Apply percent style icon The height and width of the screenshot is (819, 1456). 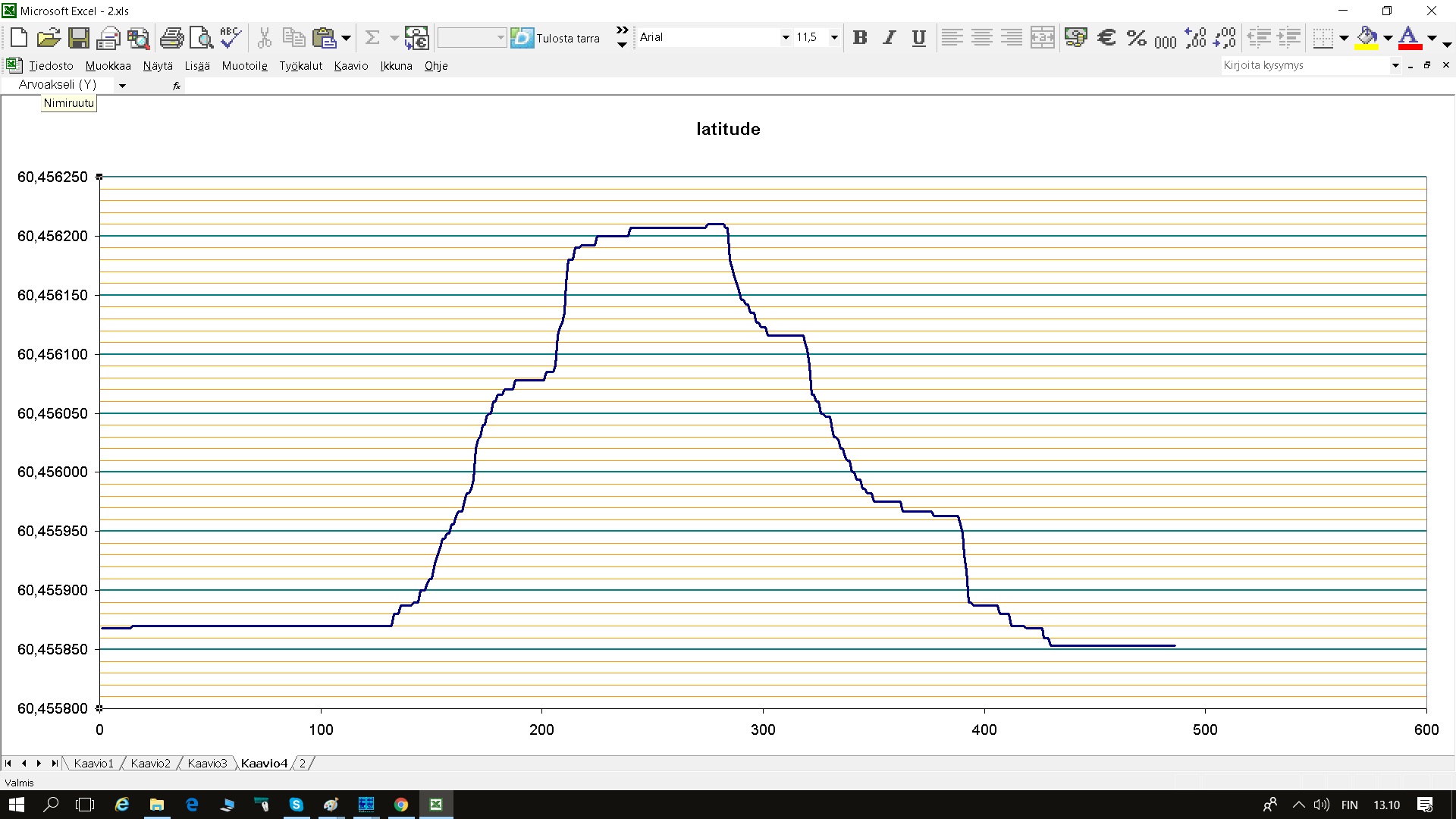click(1136, 37)
